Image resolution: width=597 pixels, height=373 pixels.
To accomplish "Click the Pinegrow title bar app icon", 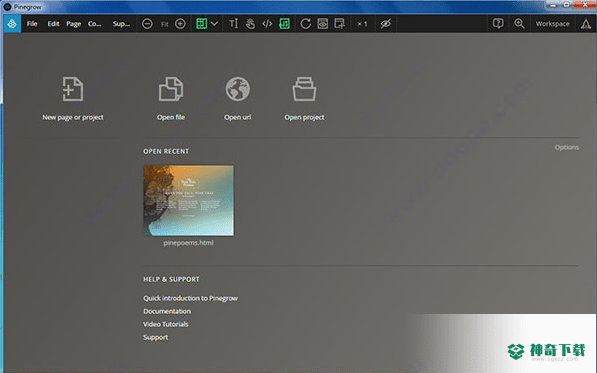I will click(7, 6).
